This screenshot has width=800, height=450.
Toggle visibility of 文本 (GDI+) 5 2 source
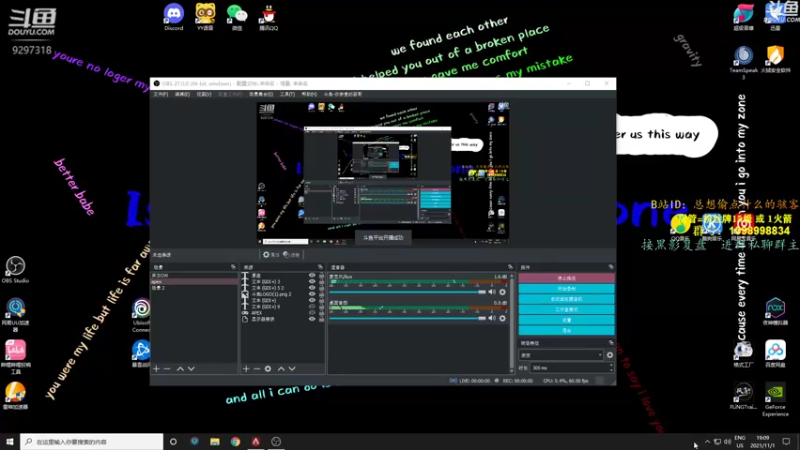pyautogui.click(x=312, y=288)
